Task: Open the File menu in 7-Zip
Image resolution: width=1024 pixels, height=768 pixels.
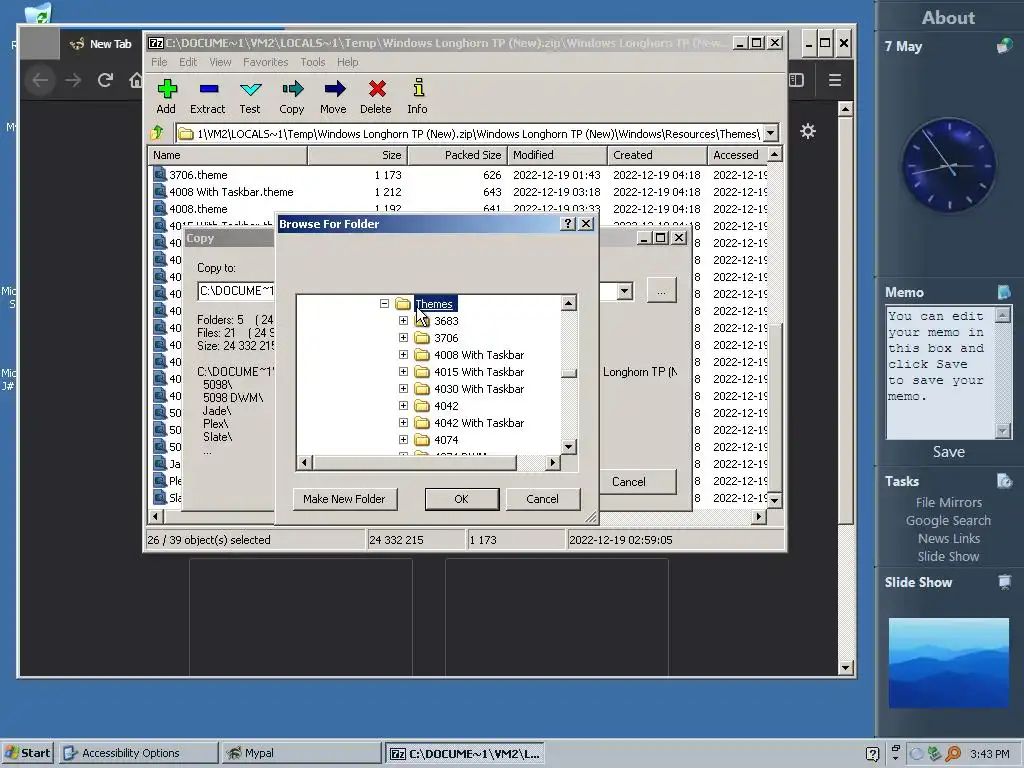Action: point(159,62)
